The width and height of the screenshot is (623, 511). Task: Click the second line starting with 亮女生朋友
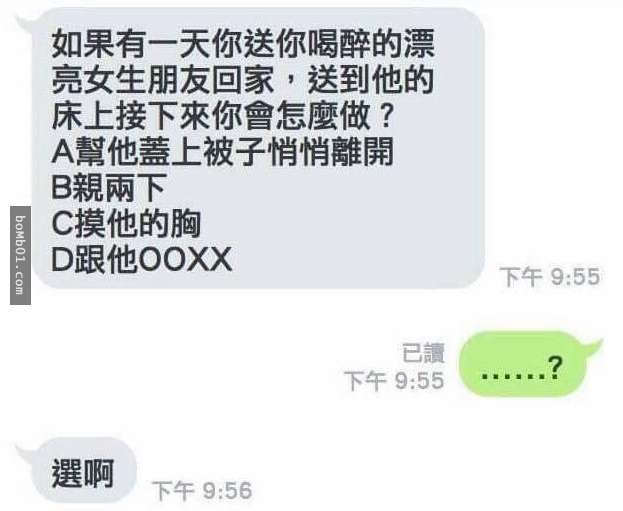click(x=242, y=79)
